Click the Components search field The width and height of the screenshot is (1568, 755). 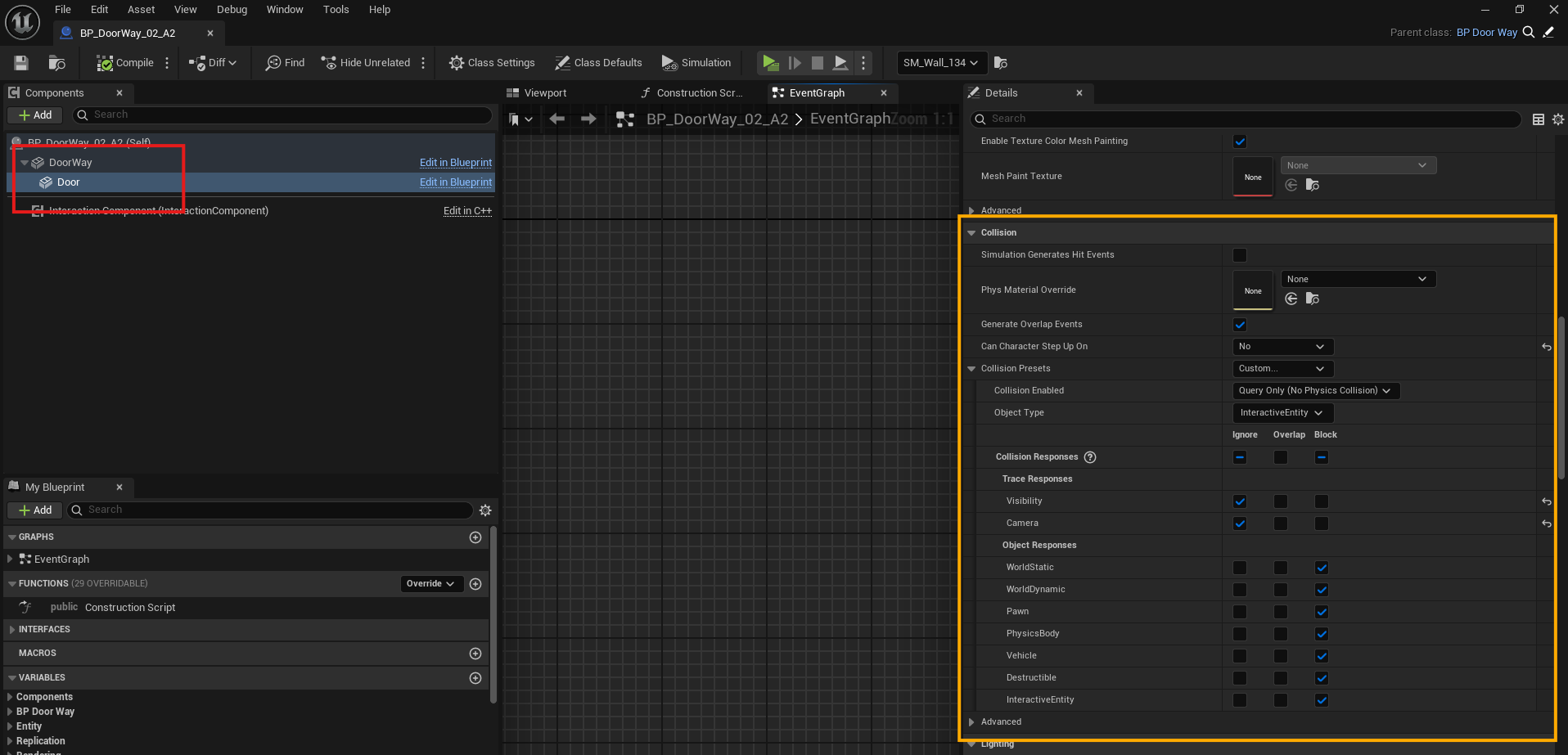tap(282, 115)
